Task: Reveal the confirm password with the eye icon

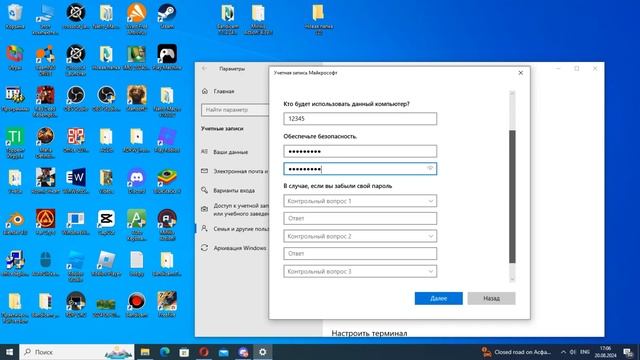Action: point(430,168)
